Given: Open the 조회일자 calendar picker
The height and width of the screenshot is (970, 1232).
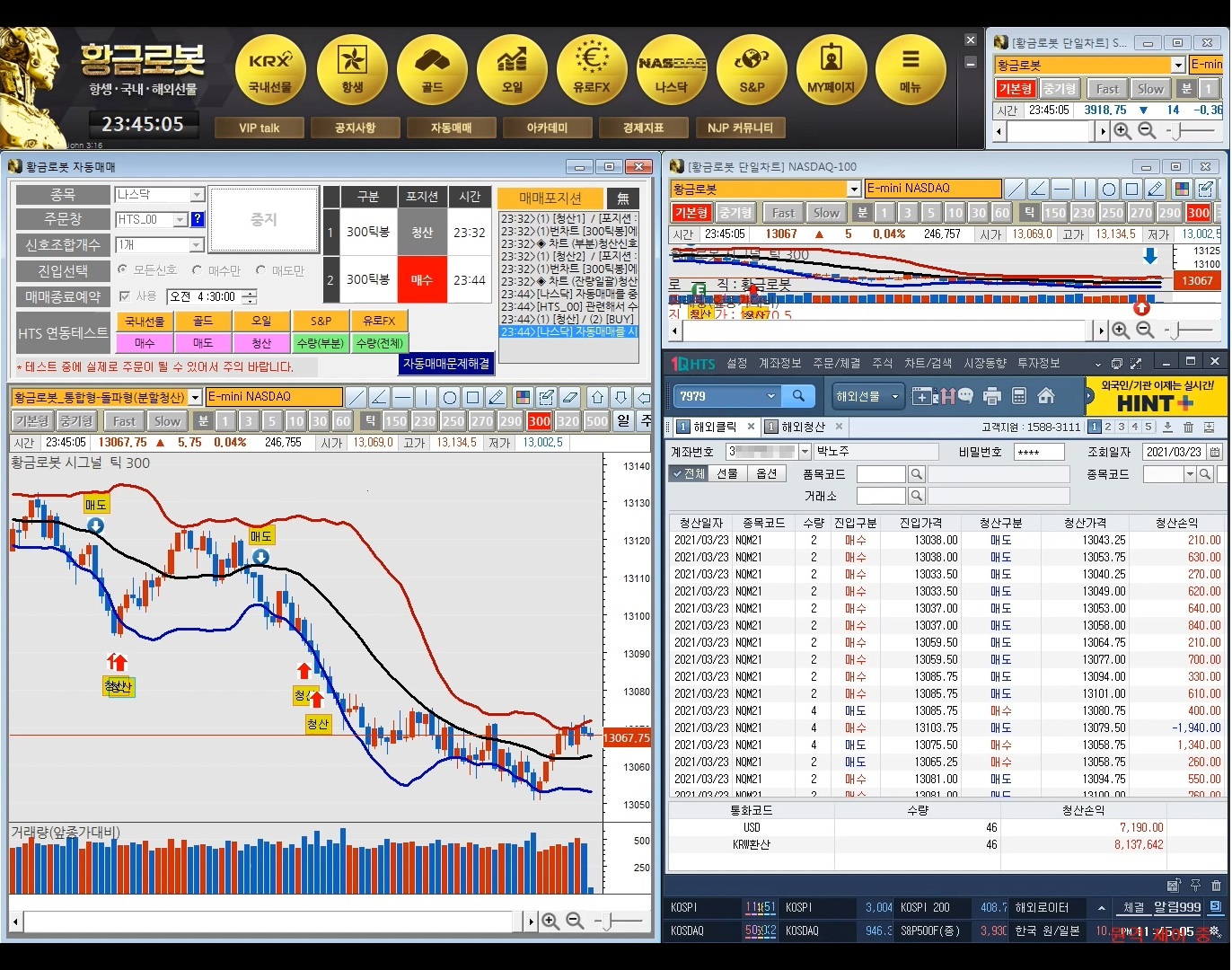Looking at the screenshot, I should pos(1215,452).
